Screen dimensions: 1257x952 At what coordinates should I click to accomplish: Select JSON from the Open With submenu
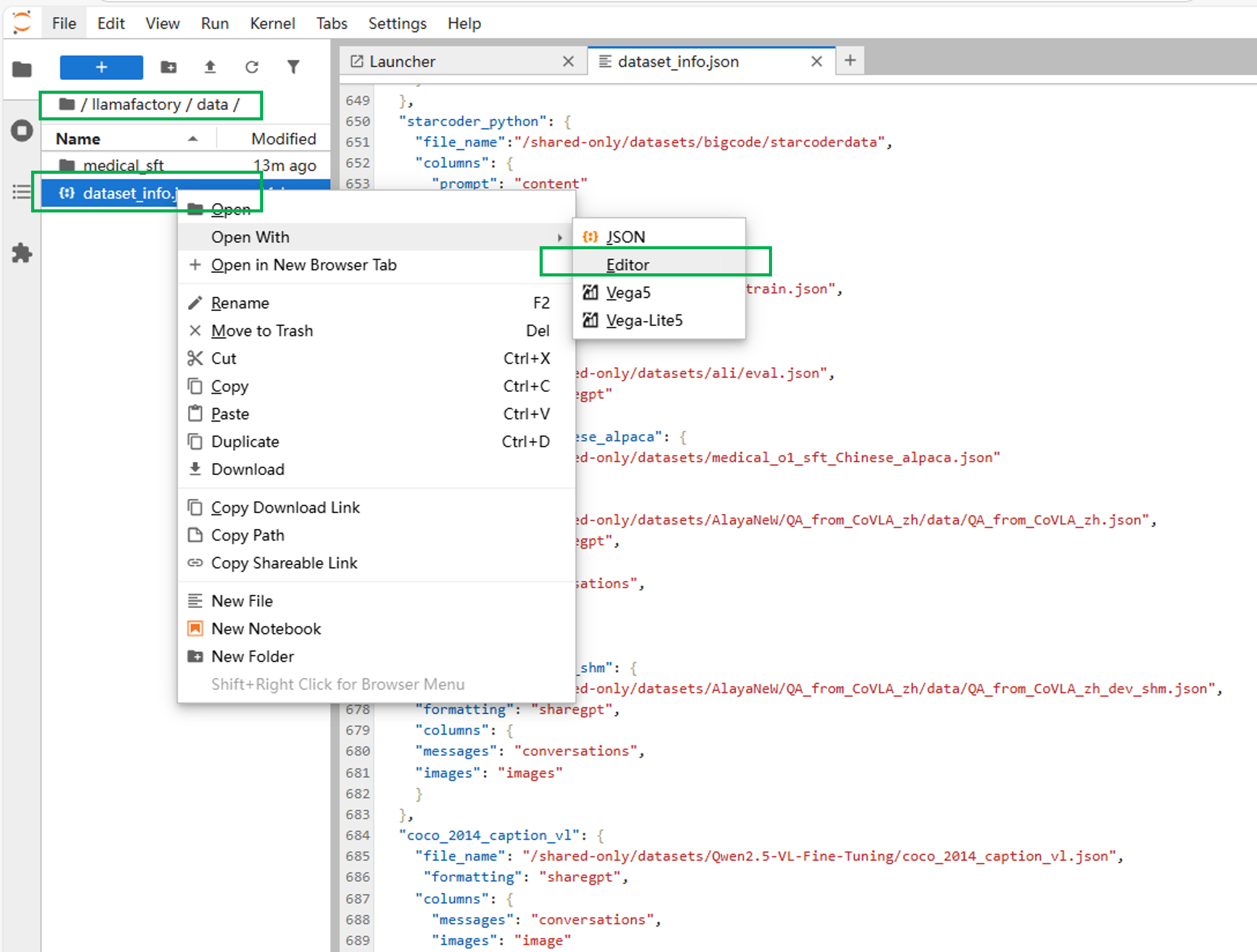coord(625,237)
